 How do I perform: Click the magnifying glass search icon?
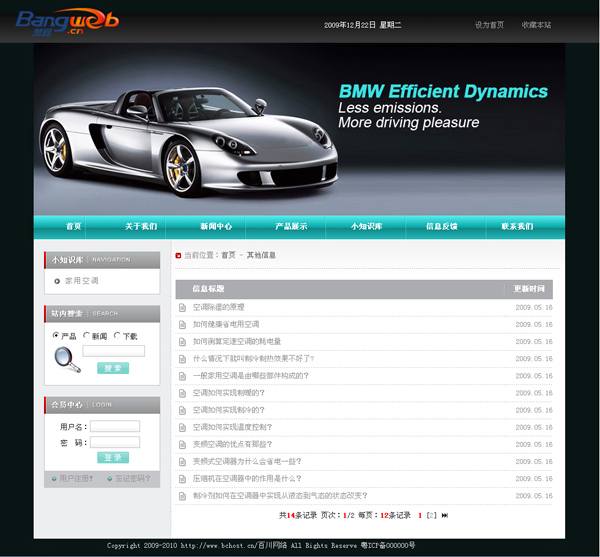(x=66, y=359)
